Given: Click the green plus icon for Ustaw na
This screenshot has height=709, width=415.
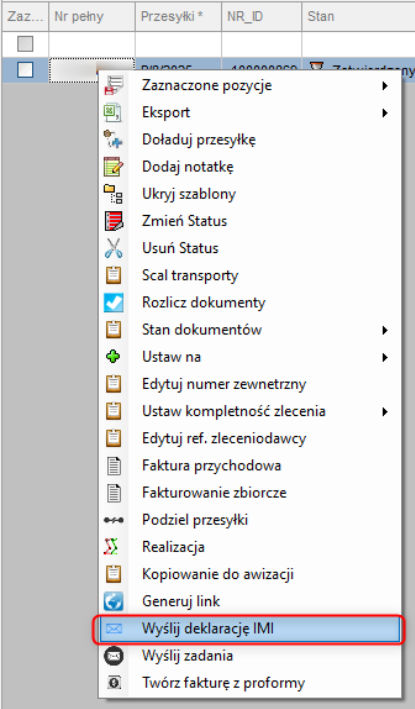Looking at the screenshot, I should (113, 357).
